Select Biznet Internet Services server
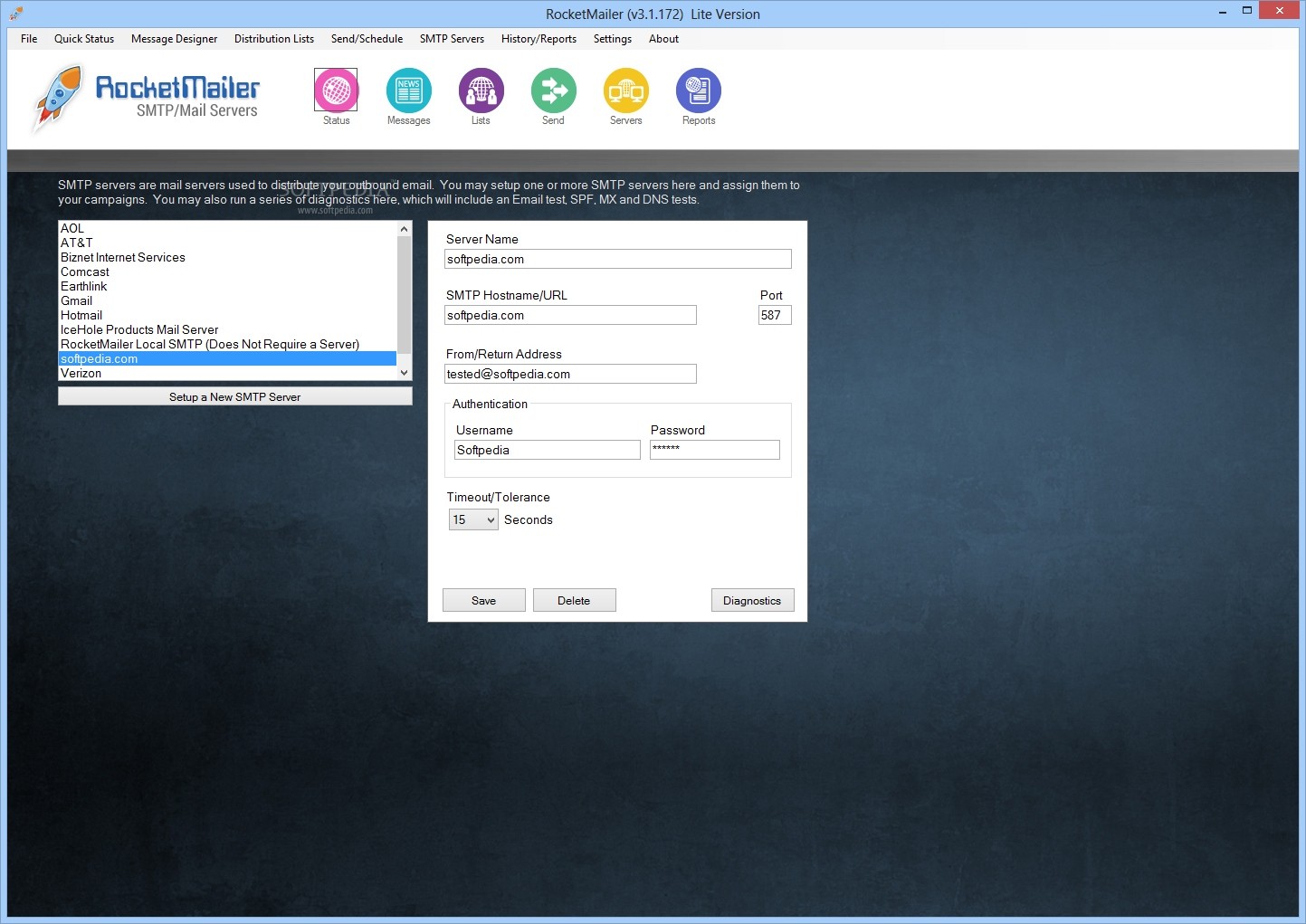 click(227, 257)
